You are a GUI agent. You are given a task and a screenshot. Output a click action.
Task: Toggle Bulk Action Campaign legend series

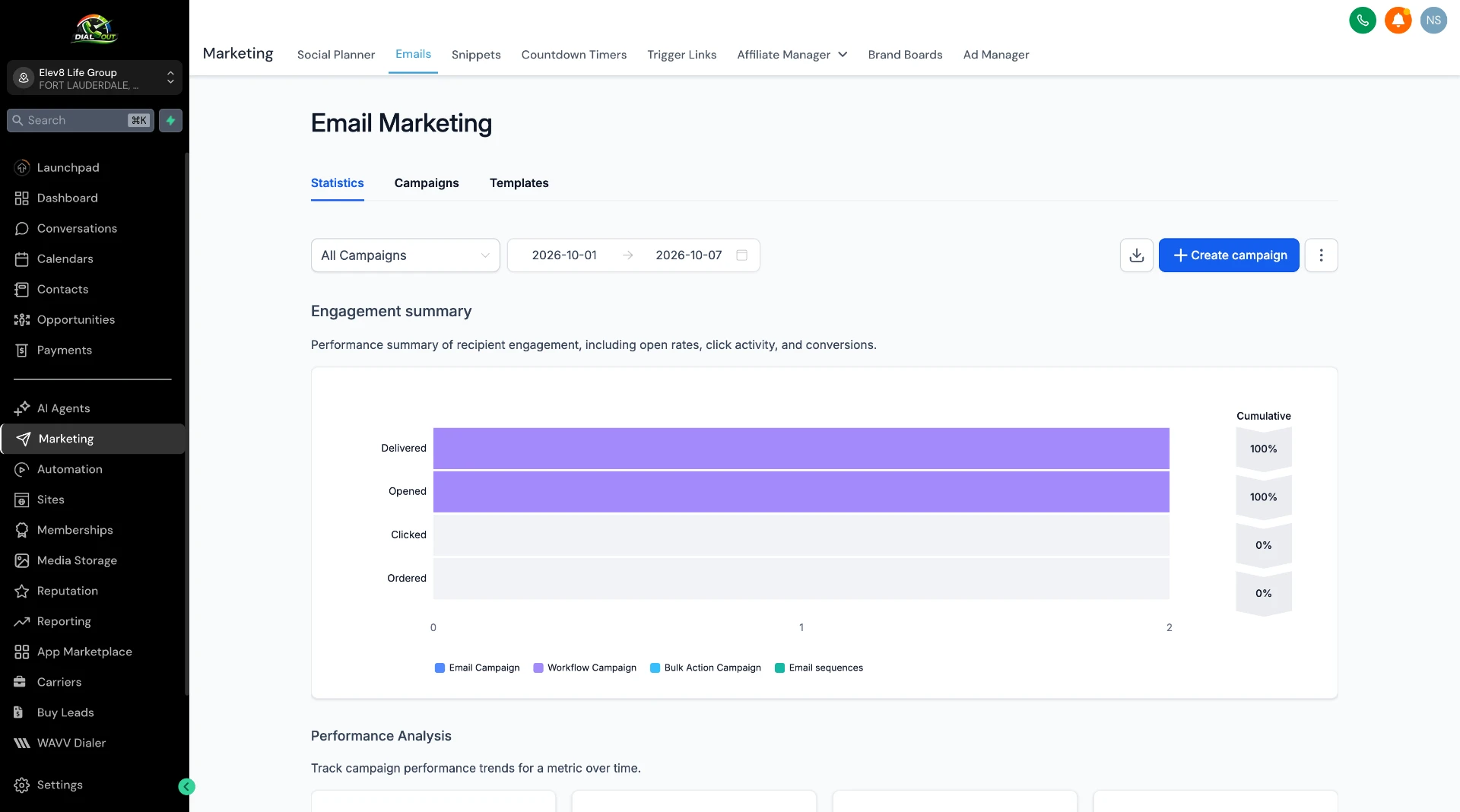706,668
